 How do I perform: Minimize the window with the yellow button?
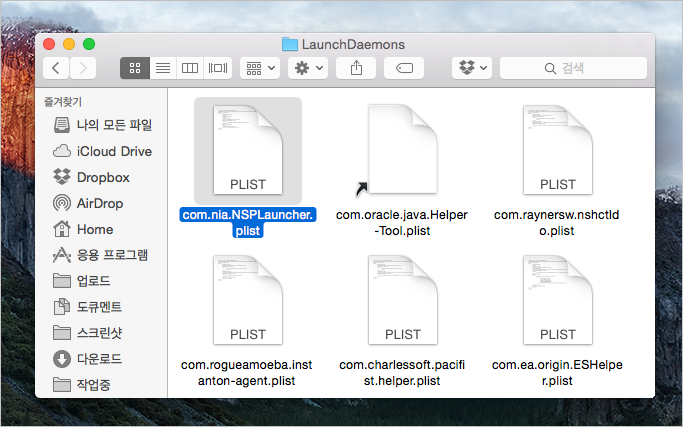pyautogui.click(x=69, y=44)
